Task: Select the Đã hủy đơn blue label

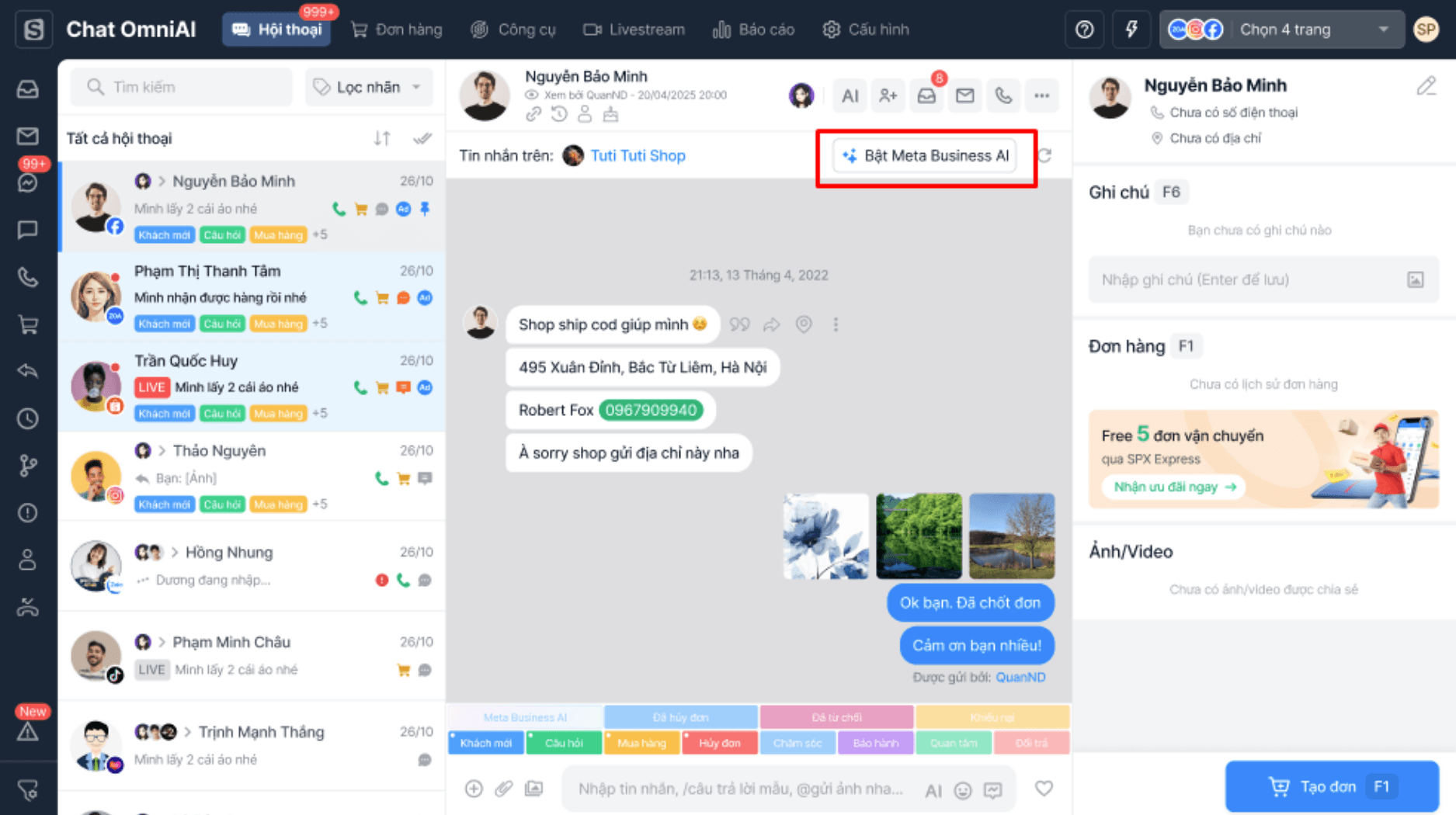Action: coord(680,717)
